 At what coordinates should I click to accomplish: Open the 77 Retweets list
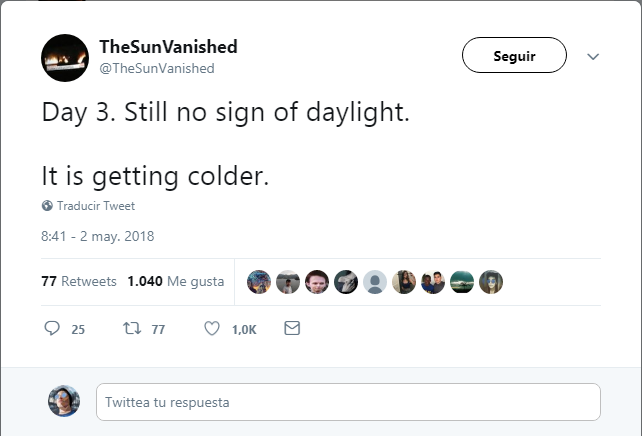point(79,281)
